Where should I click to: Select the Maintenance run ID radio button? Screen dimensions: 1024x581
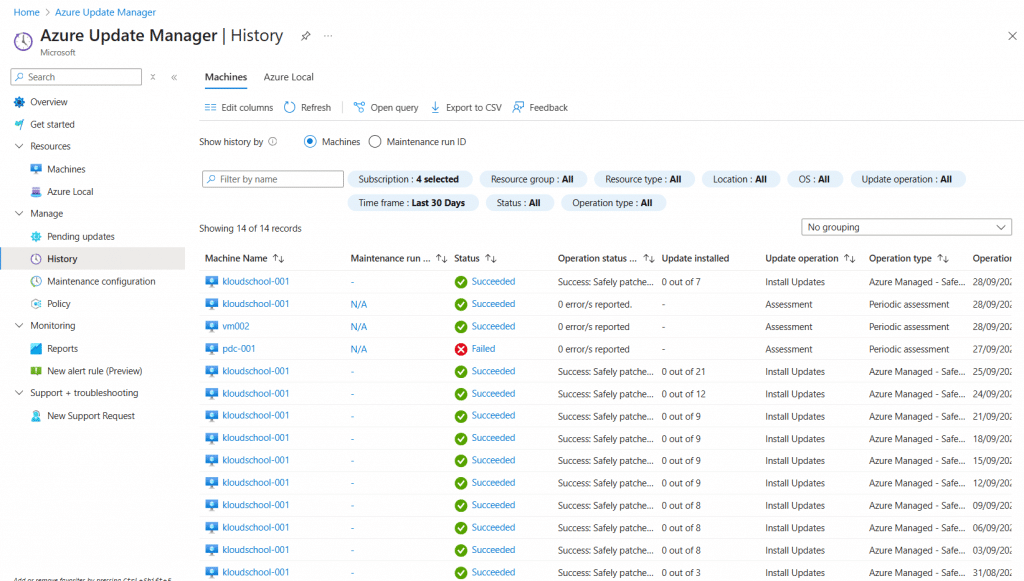point(375,142)
